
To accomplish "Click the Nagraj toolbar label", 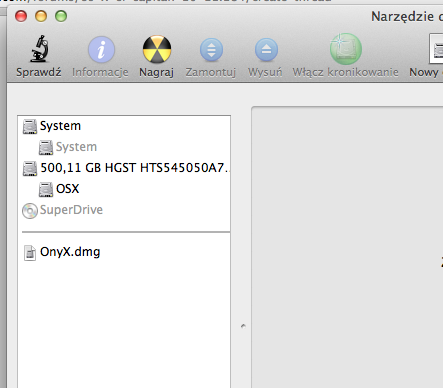I will (156, 72).
